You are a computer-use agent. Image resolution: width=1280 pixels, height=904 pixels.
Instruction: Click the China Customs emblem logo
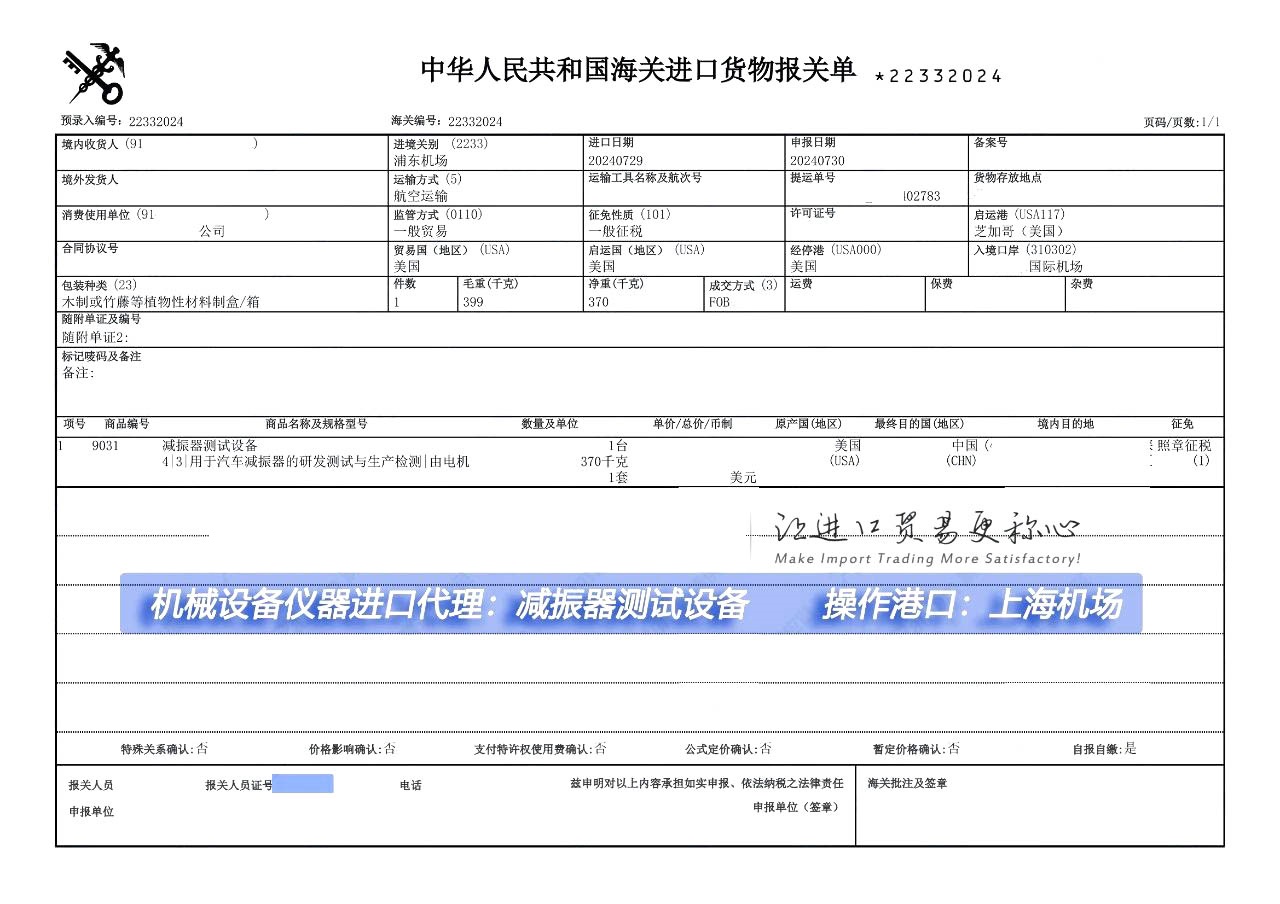(x=95, y=74)
